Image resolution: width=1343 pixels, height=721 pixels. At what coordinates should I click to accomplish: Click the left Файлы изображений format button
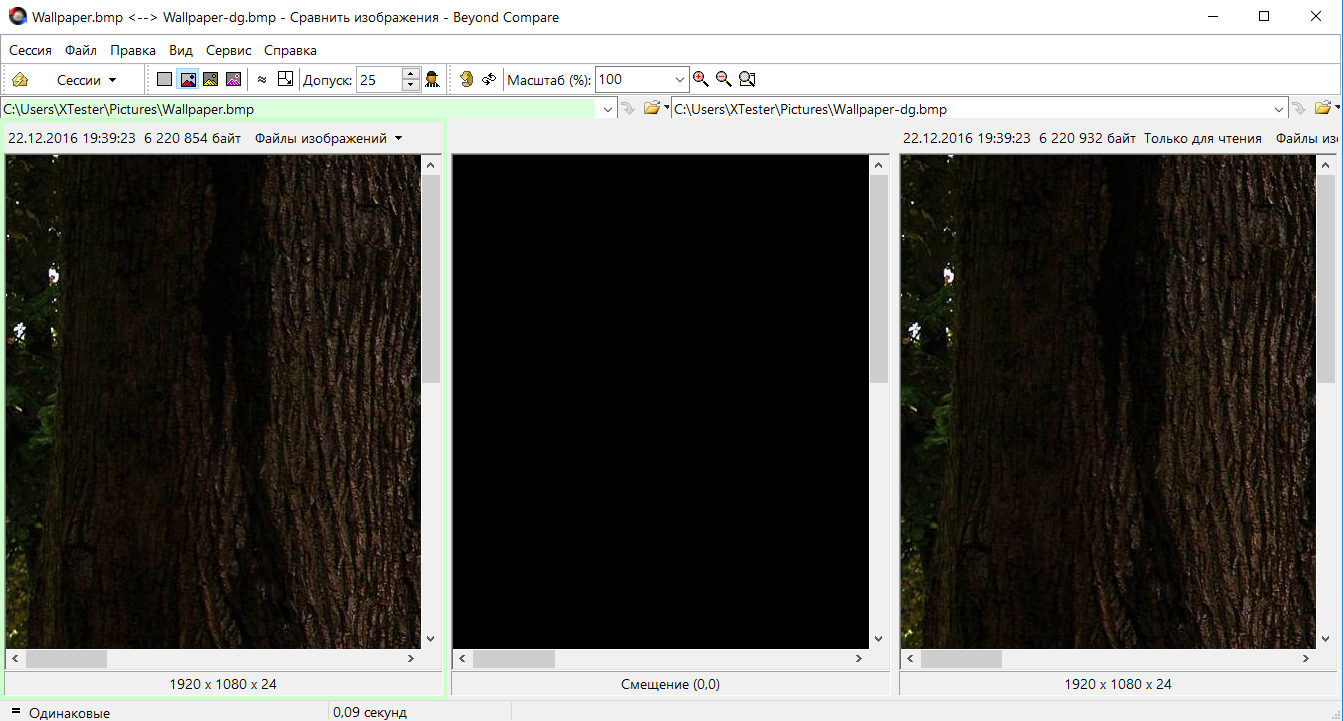coord(328,138)
